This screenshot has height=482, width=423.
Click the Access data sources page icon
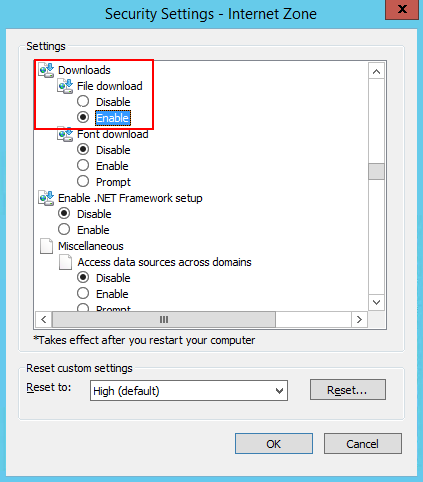click(x=65, y=262)
